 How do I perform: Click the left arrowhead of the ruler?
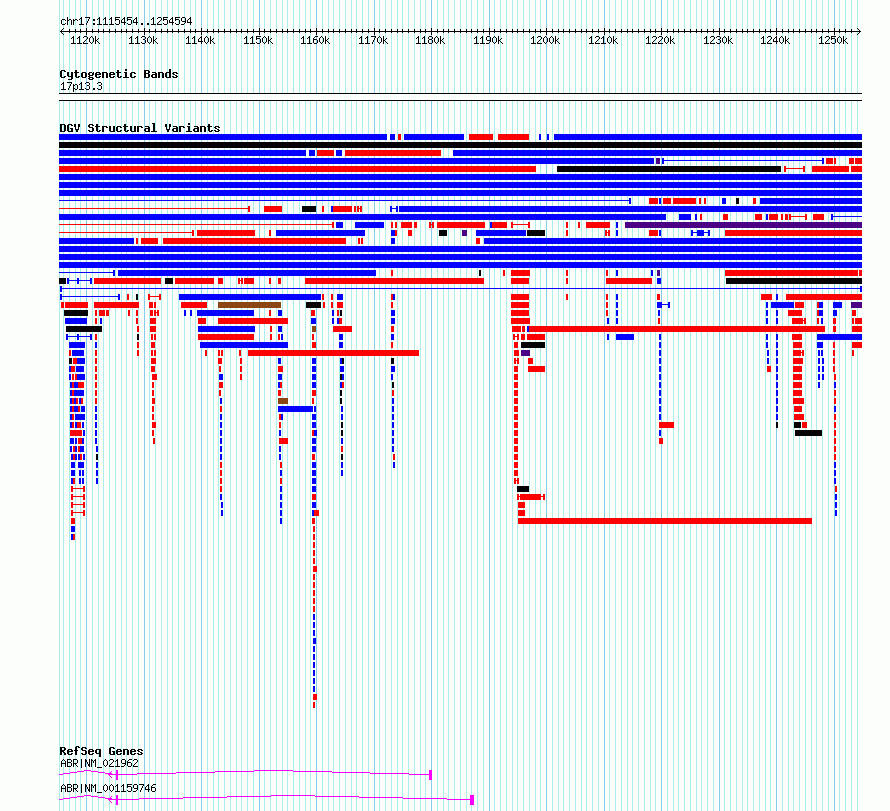62,31
